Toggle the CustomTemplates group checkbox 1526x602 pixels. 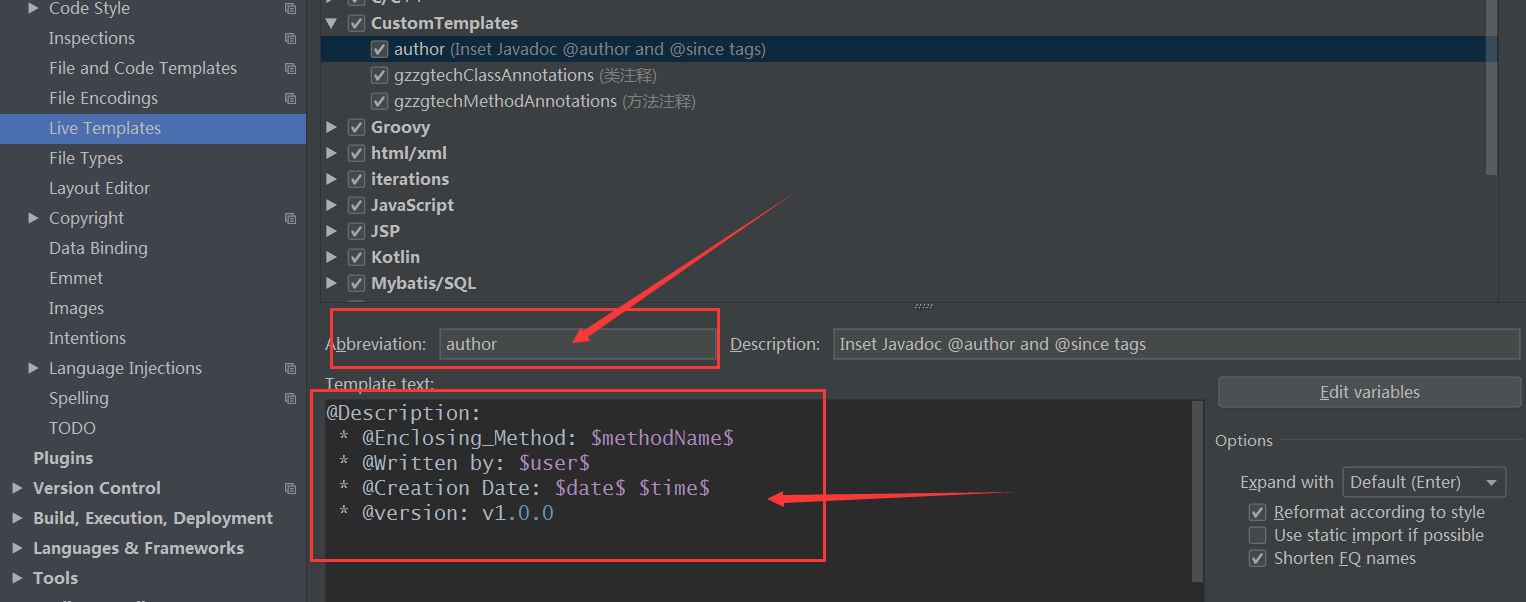coord(356,23)
